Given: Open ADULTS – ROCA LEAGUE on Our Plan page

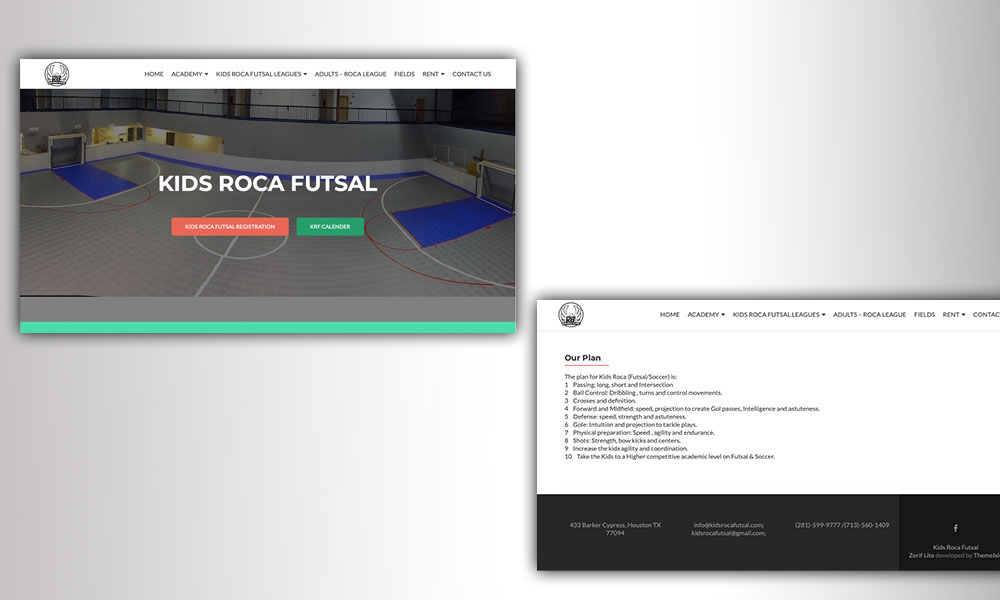Looking at the screenshot, I should (869, 314).
